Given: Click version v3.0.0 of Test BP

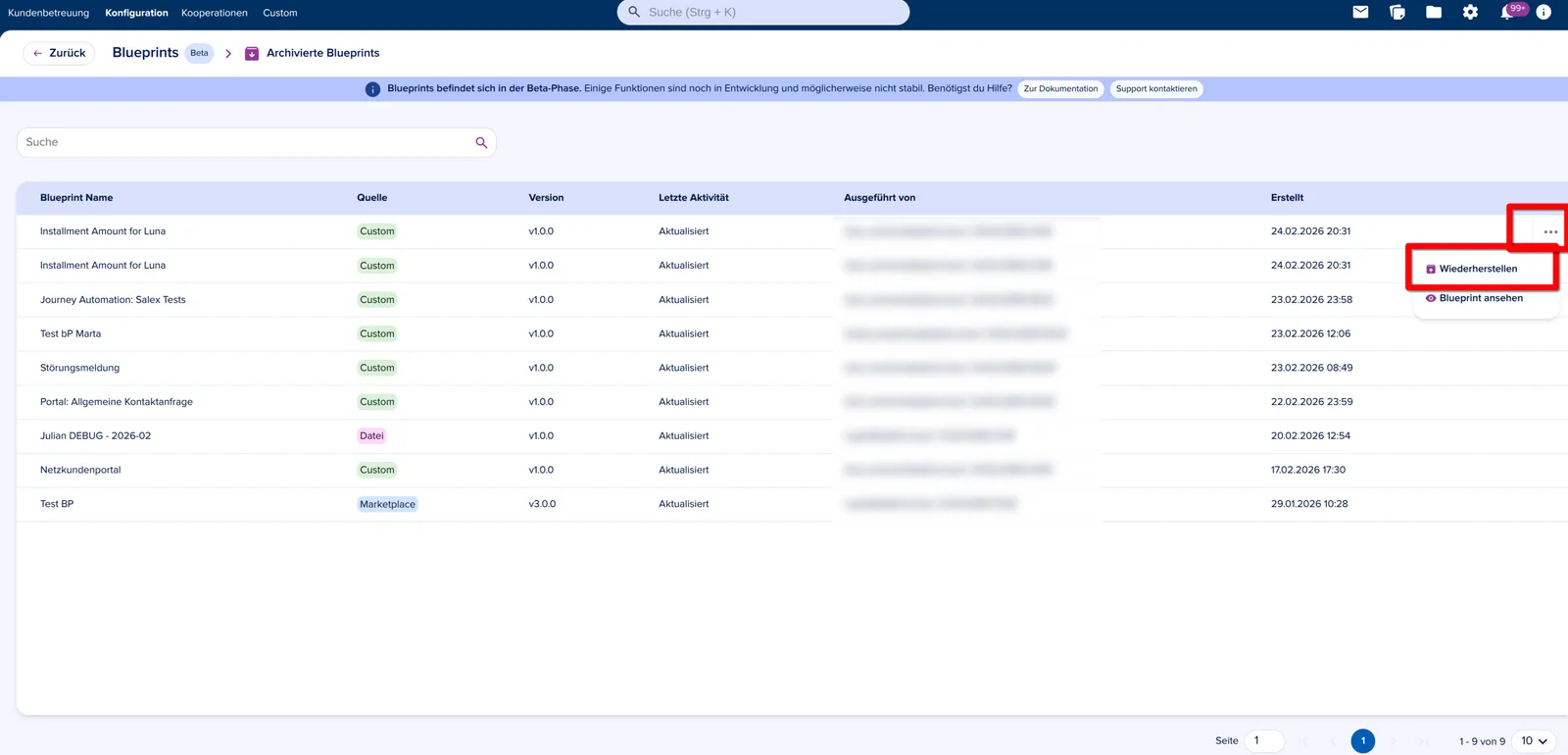Looking at the screenshot, I should [542, 504].
